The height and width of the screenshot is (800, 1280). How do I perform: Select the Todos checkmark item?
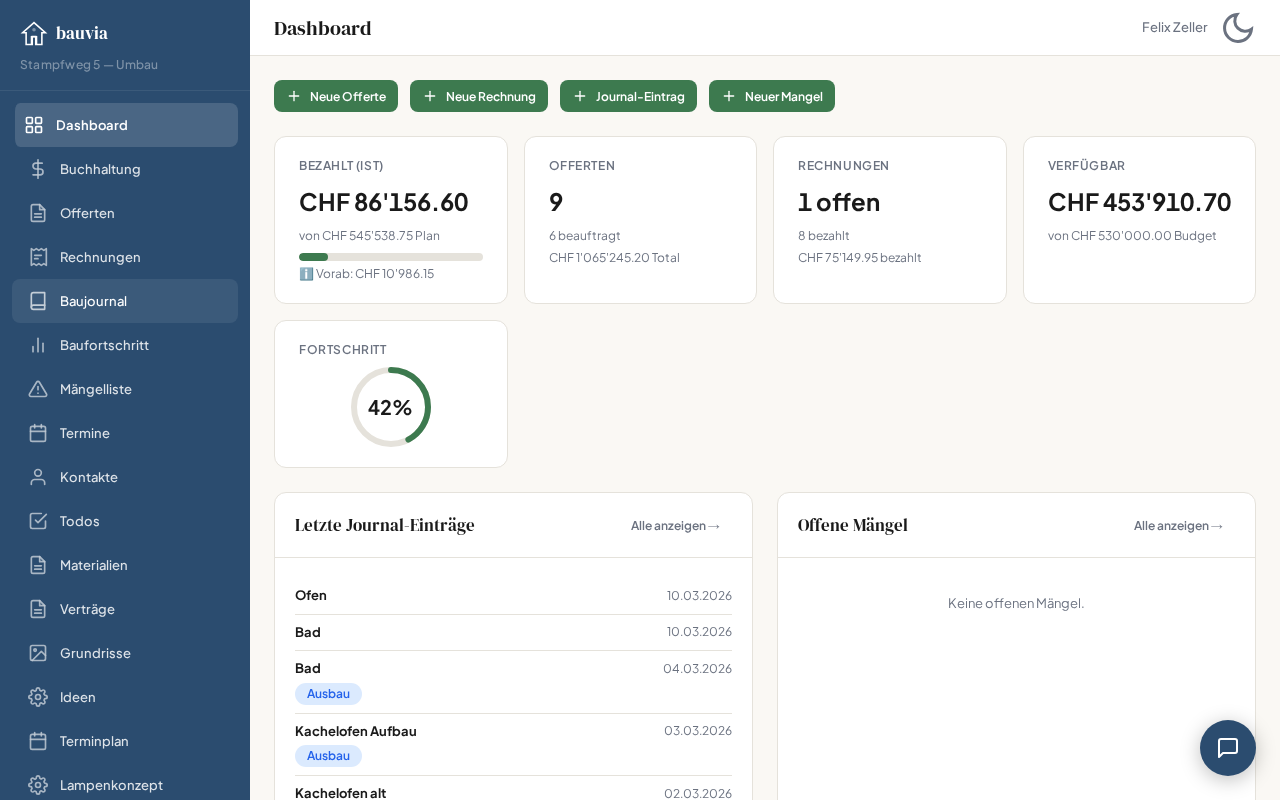click(x=79, y=521)
